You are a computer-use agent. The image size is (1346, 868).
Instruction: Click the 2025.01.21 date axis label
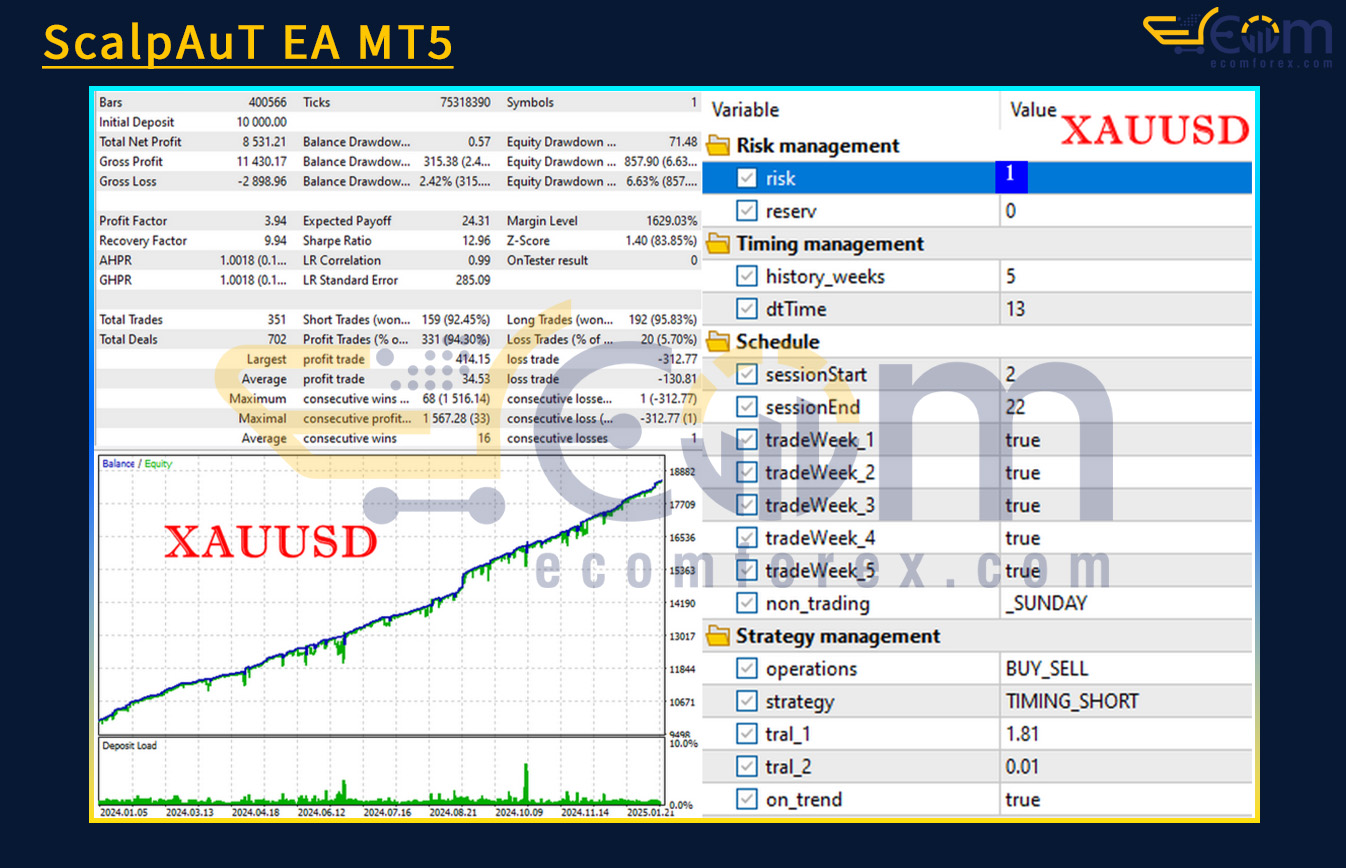pos(651,813)
